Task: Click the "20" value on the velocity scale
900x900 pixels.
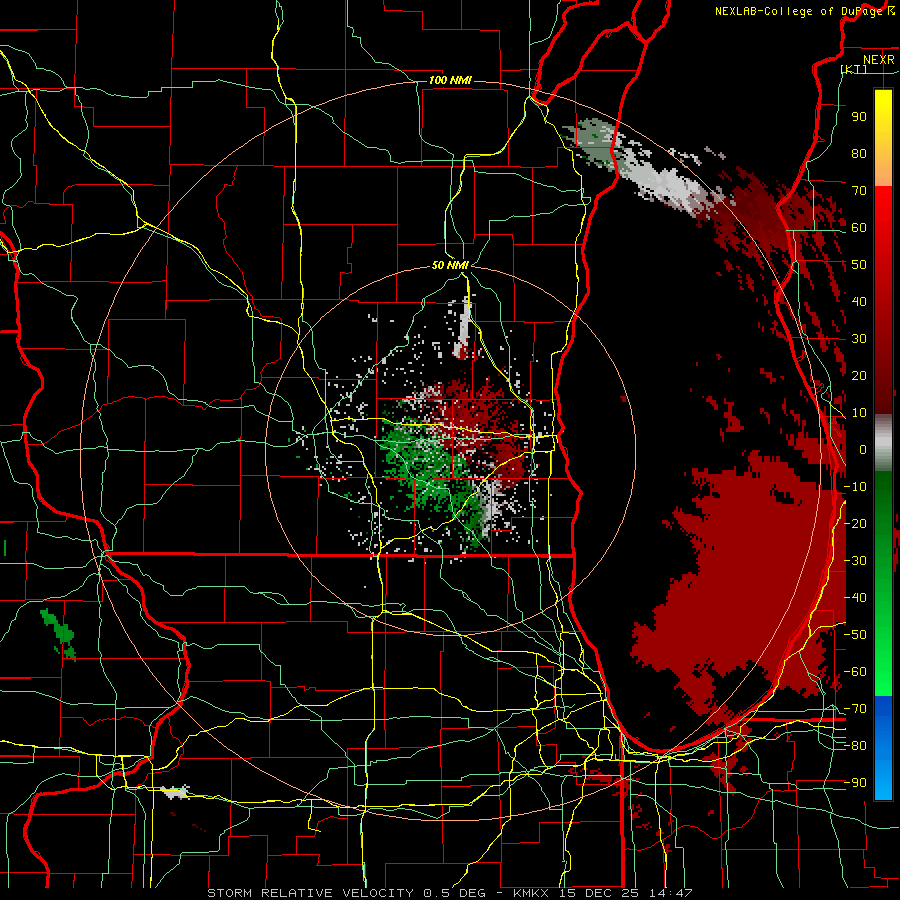Action: [x=859, y=375]
